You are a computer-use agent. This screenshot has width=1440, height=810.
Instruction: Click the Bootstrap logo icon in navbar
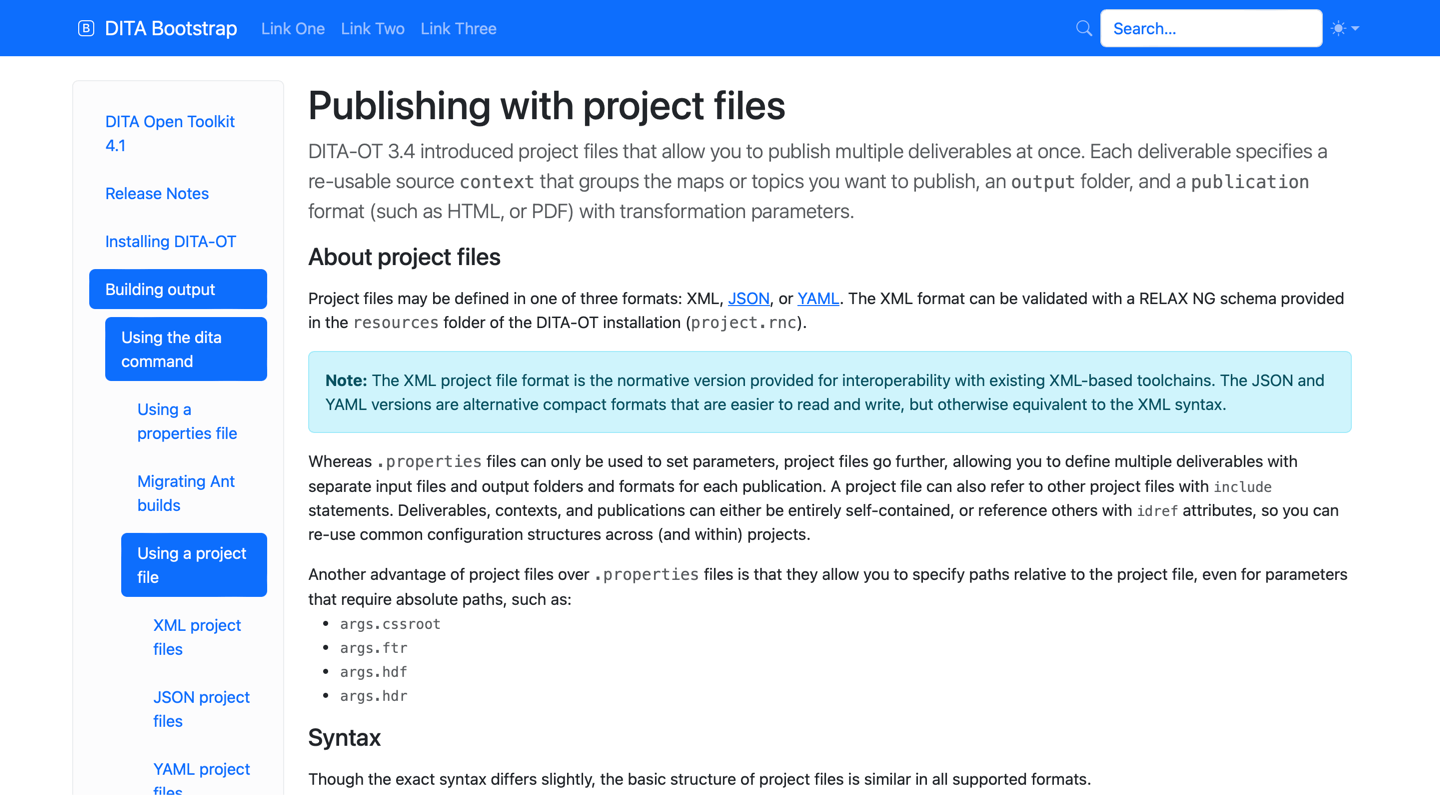click(86, 28)
